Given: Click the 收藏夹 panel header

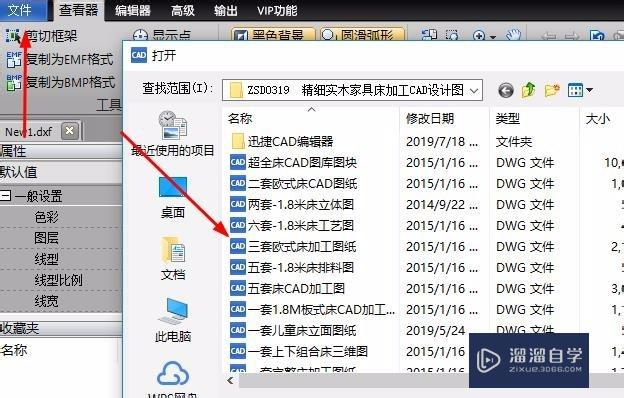Looking at the screenshot, I should 60,328.
